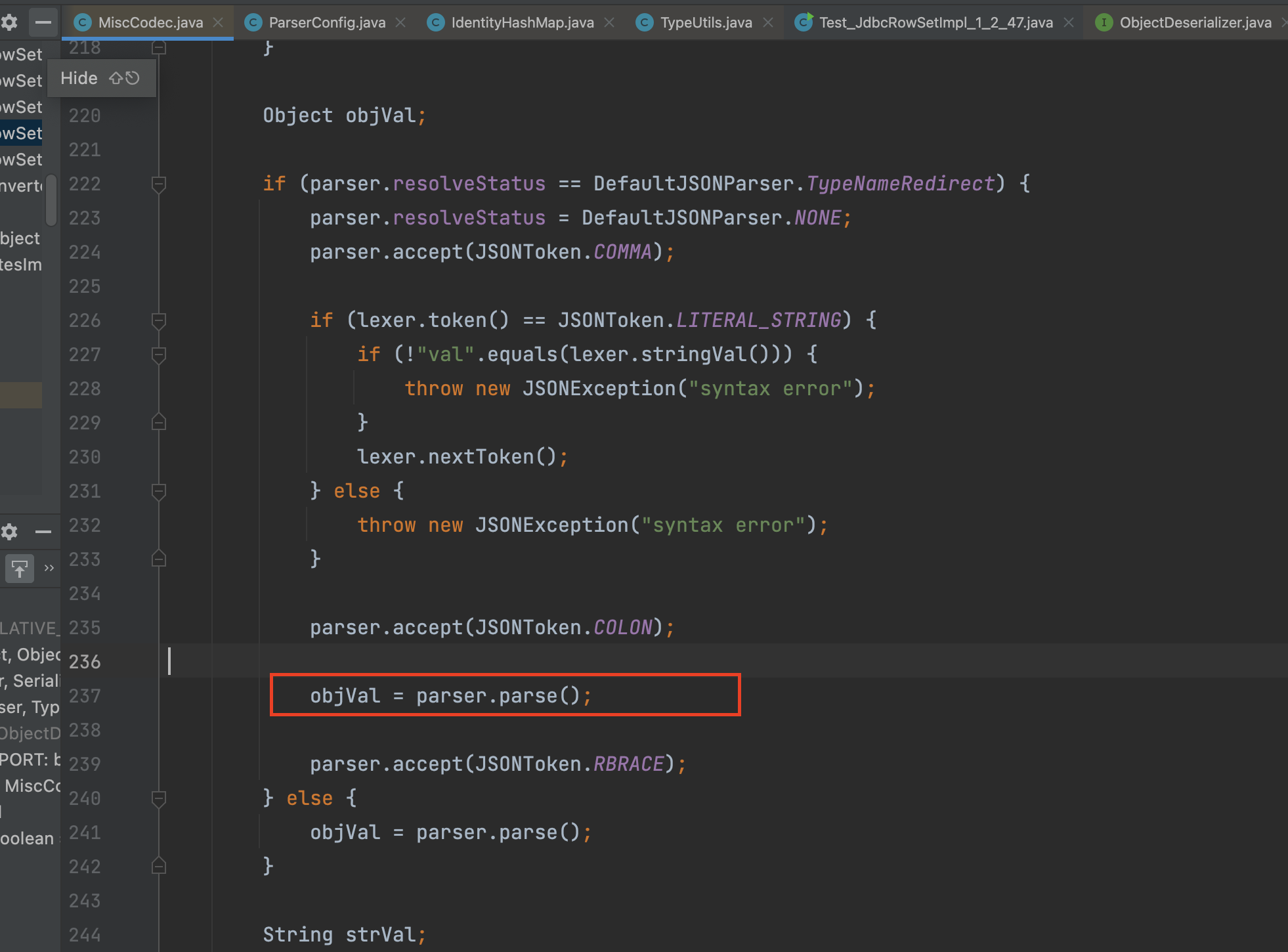This screenshot has width=1288, height=952.
Task: Click TypeNameRedirect constant on line 222
Action: coord(900,184)
